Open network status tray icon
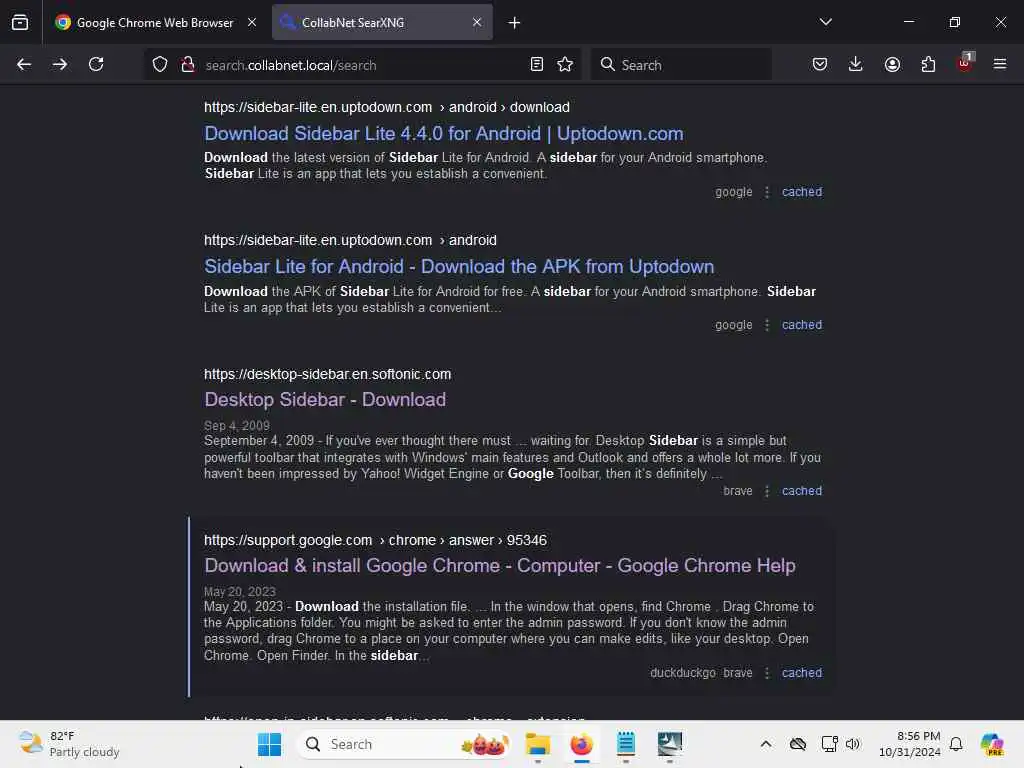 coord(829,744)
